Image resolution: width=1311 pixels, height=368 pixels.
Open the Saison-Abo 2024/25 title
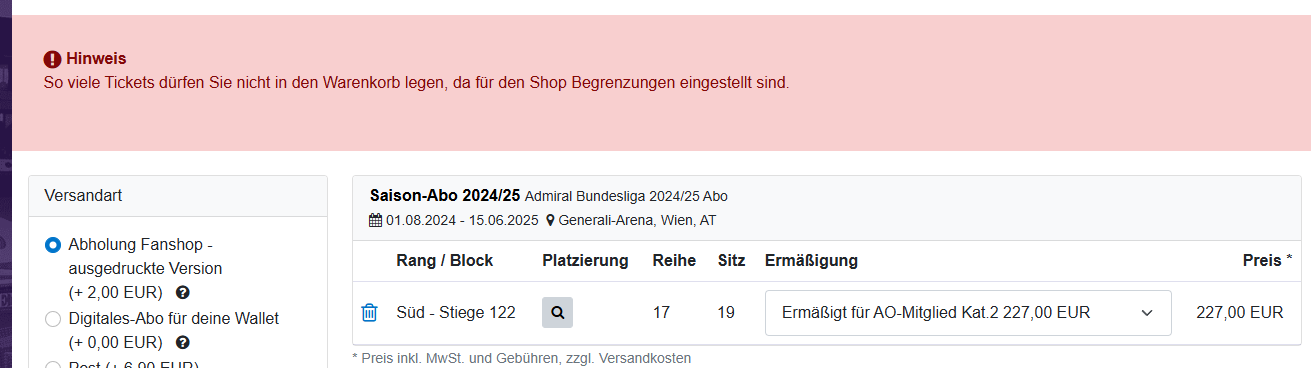tap(445, 195)
